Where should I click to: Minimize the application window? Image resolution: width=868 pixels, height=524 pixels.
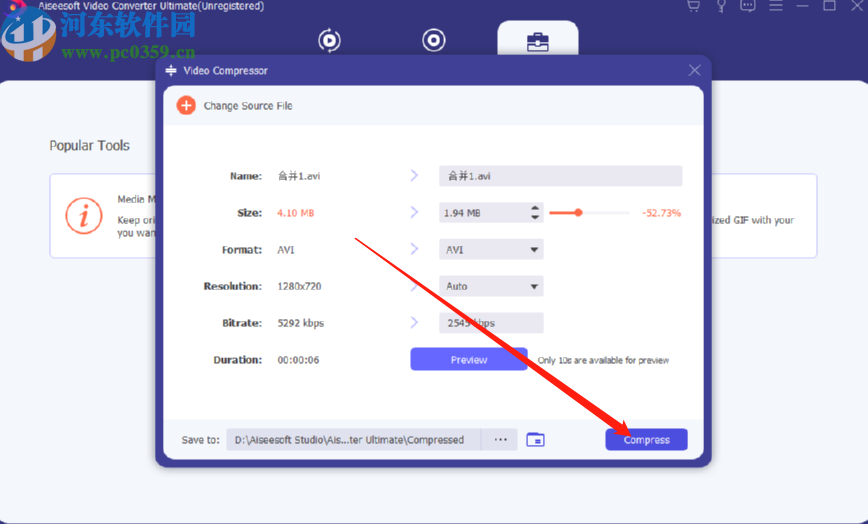pos(802,6)
